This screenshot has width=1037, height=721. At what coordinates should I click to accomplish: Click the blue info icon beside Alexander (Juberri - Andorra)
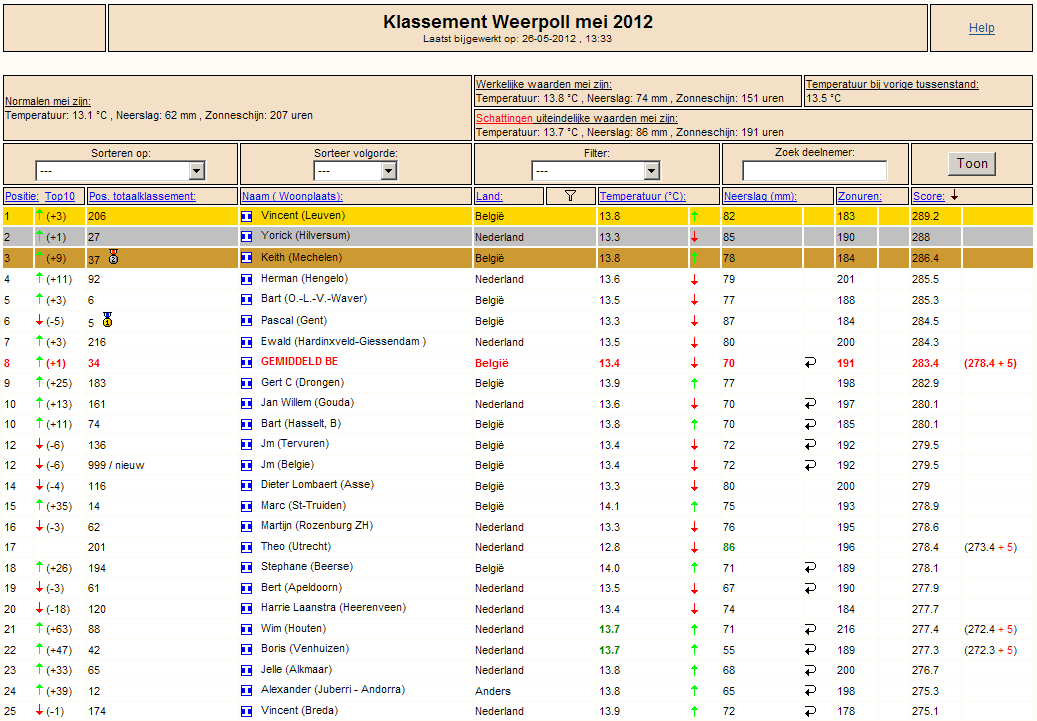coord(247,690)
